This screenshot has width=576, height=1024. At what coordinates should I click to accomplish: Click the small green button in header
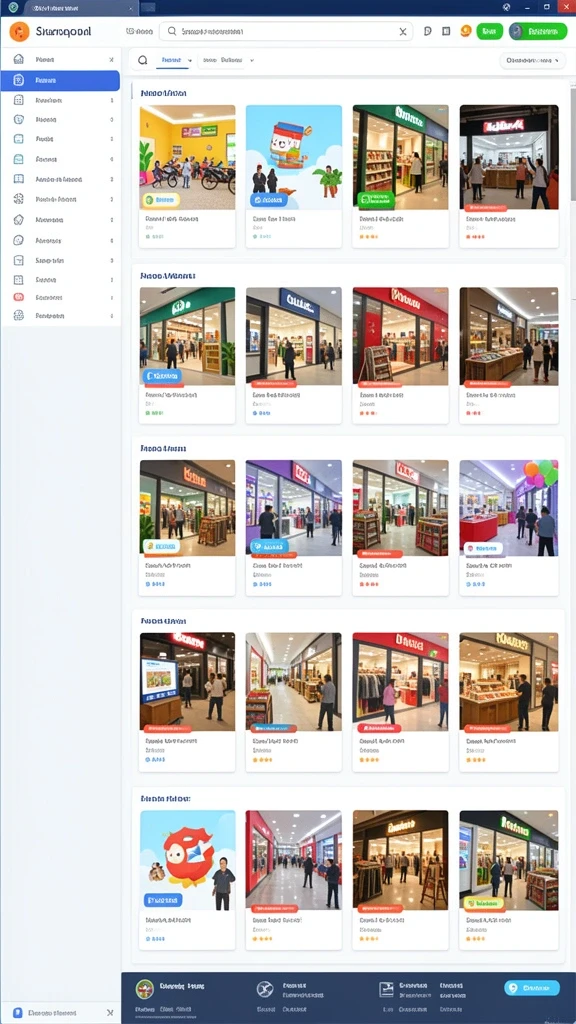490,31
